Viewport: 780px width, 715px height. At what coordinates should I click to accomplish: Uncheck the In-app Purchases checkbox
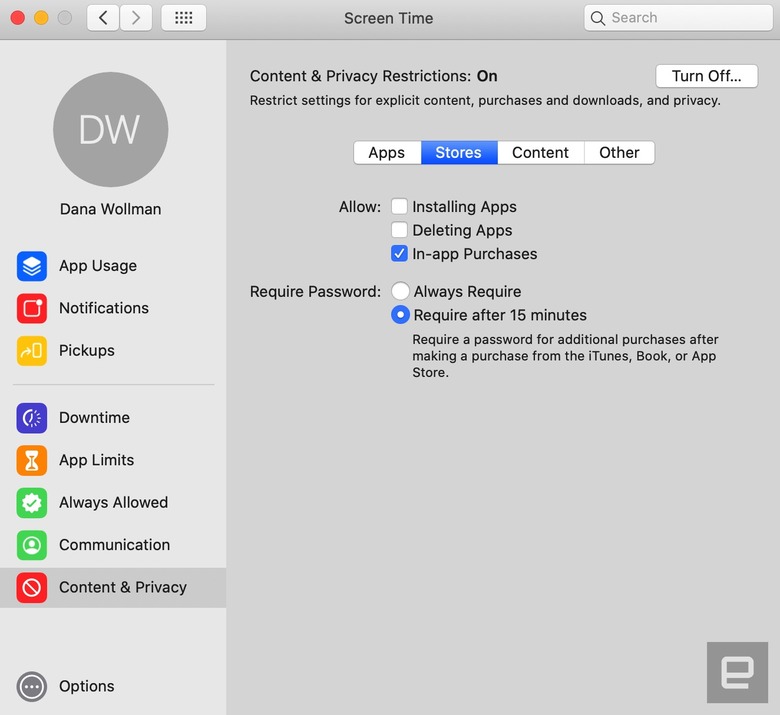point(399,254)
